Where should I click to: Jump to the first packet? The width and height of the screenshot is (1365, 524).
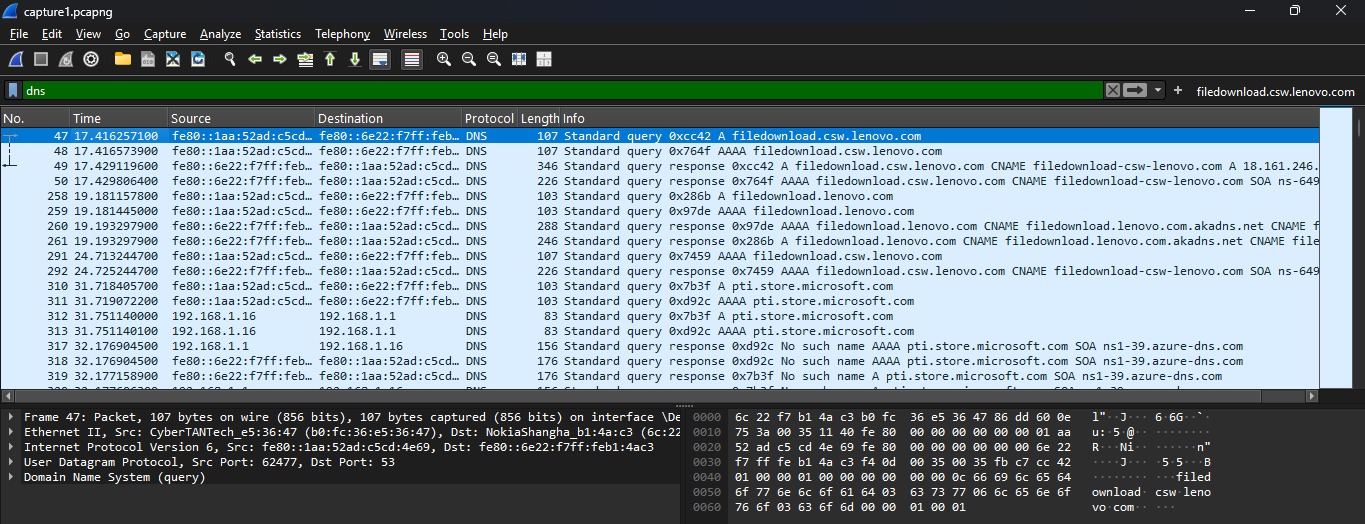(330, 60)
